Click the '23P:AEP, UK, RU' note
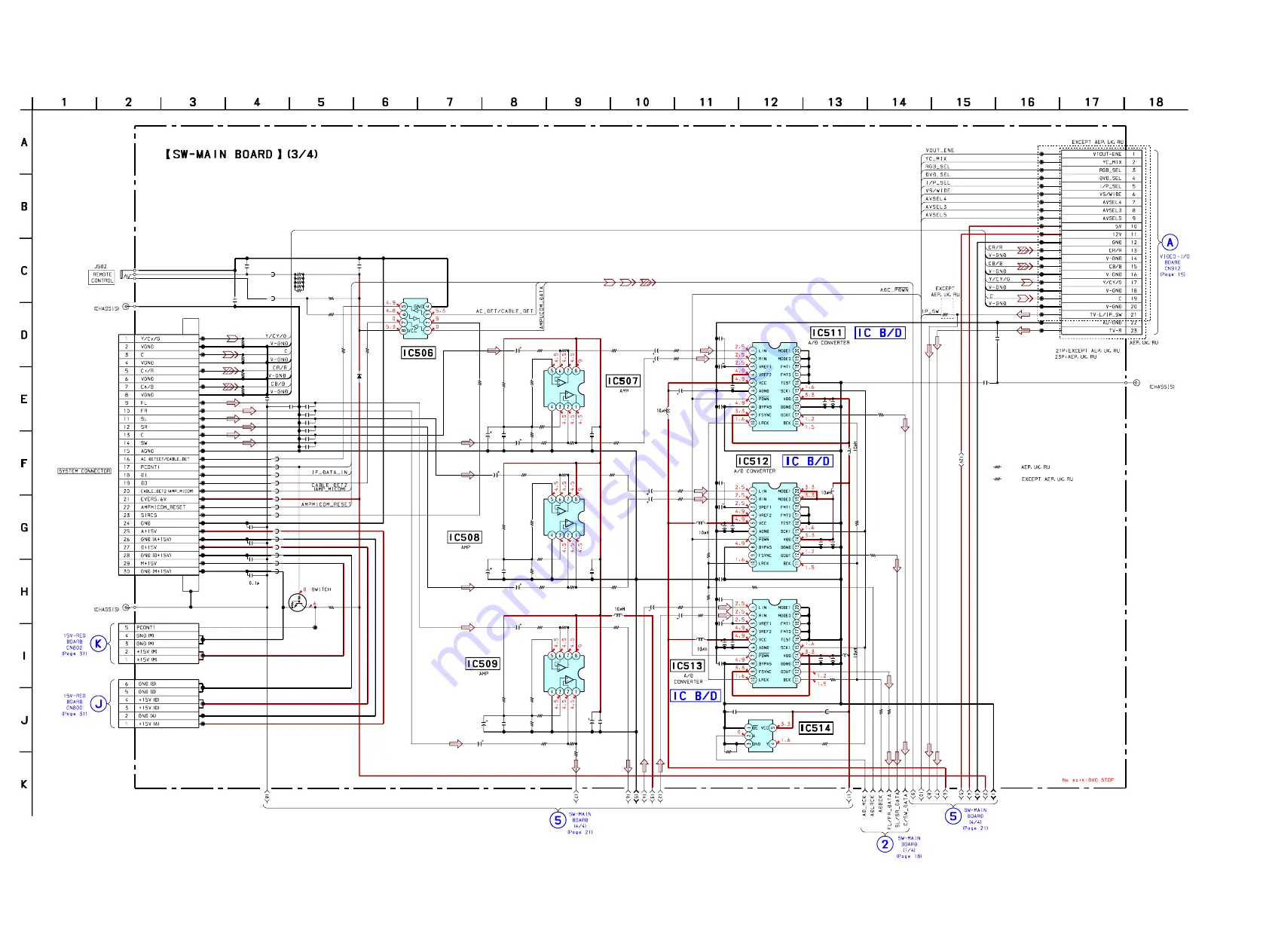 click(1076, 357)
